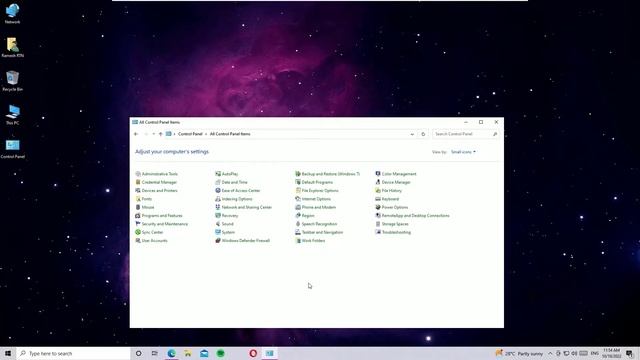
Task: Open Keyboard settings
Action: (387, 199)
